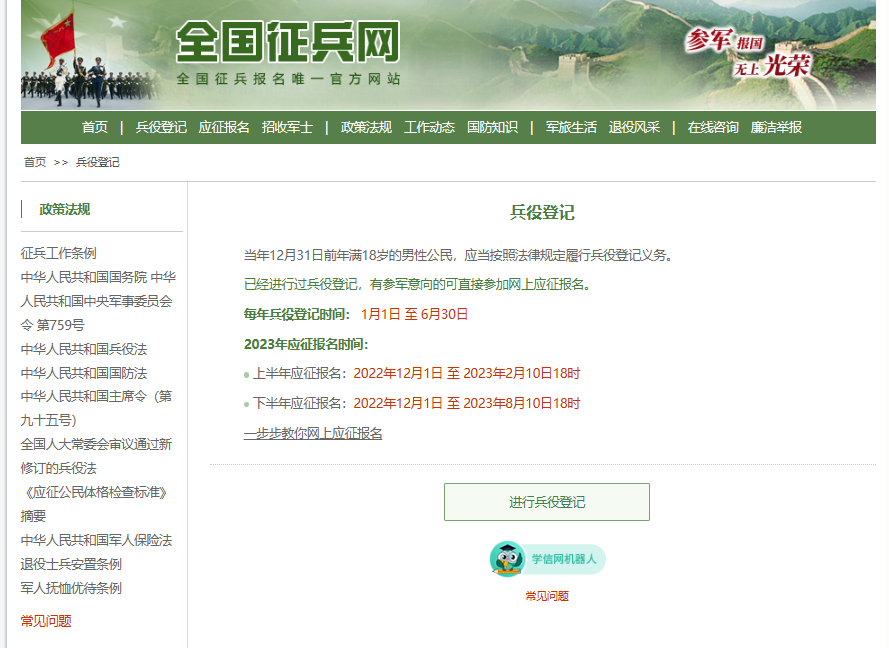
Task: Open 军人抚恤优待条例 sidebar link
Action: (71, 588)
